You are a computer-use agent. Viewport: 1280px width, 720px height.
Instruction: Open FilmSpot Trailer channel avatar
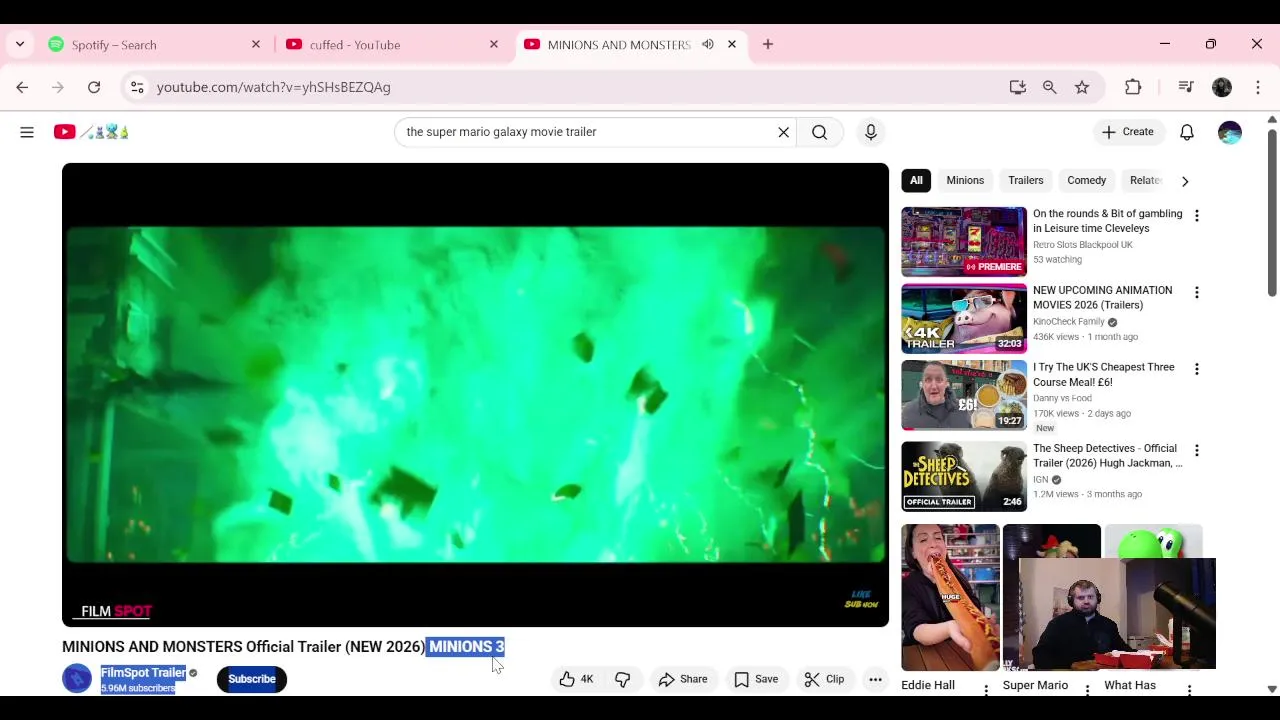pyautogui.click(x=77, y=679)
